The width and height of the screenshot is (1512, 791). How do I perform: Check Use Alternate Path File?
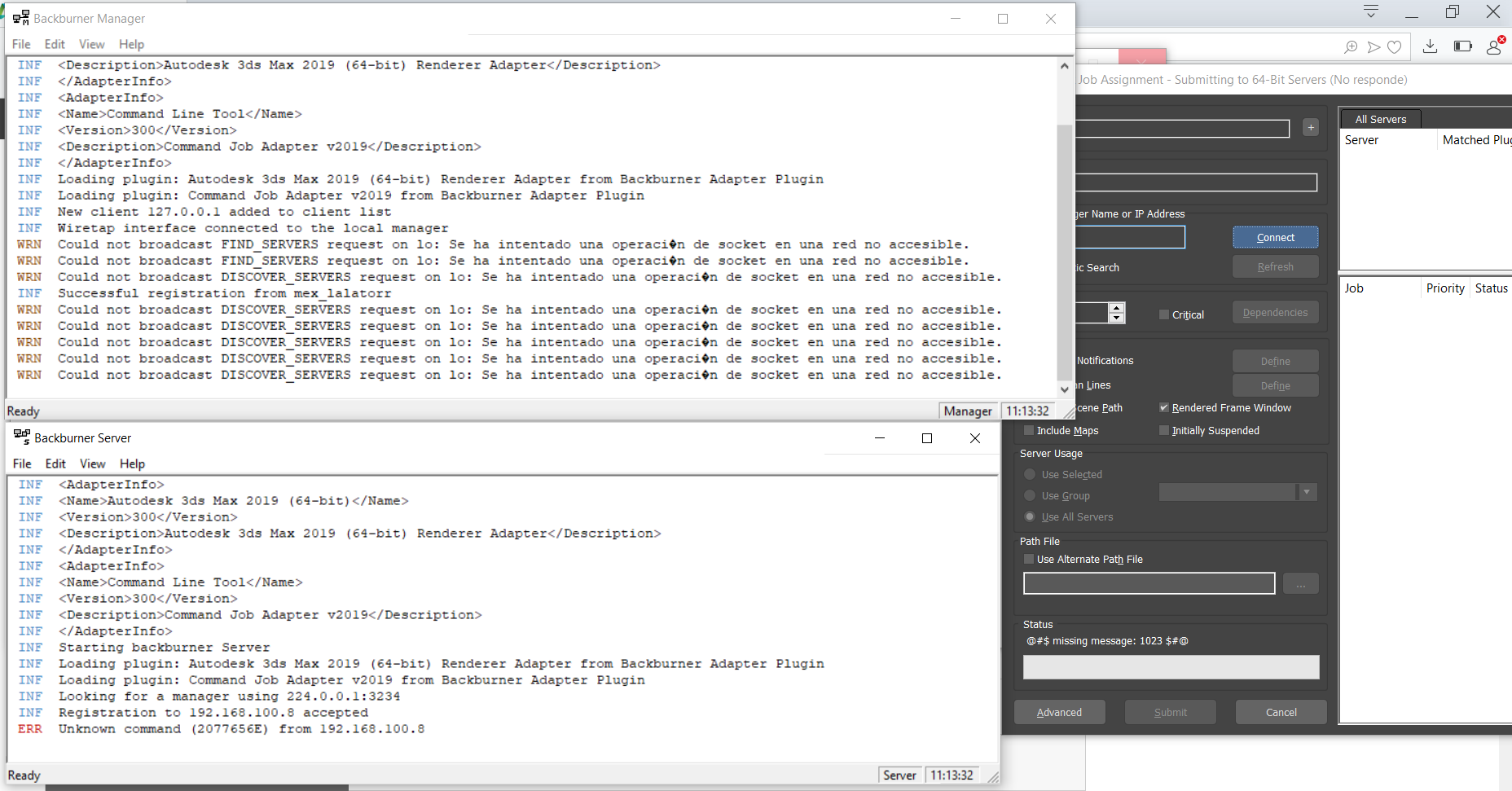click(1029, 559)
